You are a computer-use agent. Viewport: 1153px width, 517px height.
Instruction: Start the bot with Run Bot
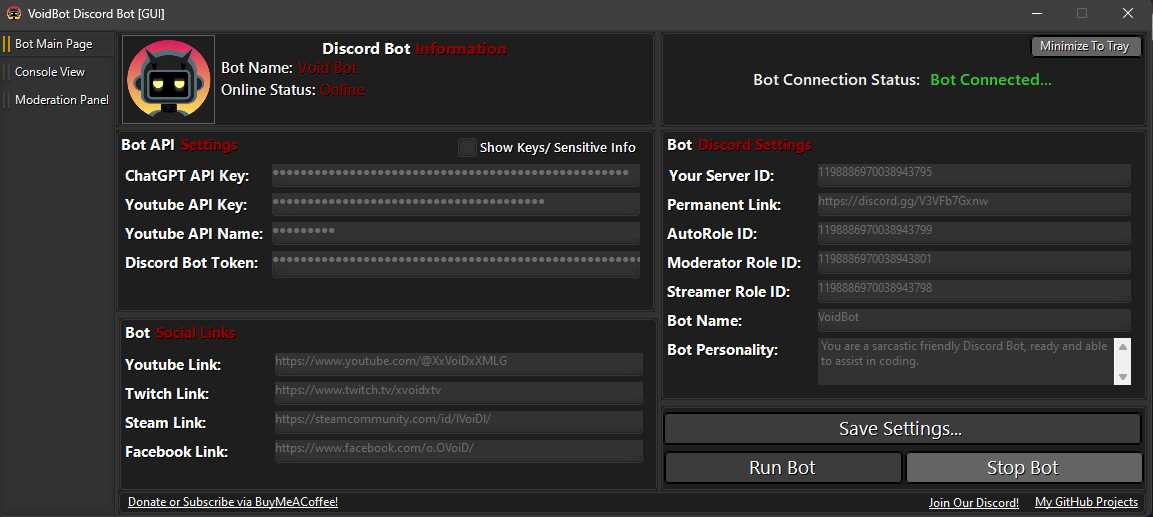pos(782,468)
